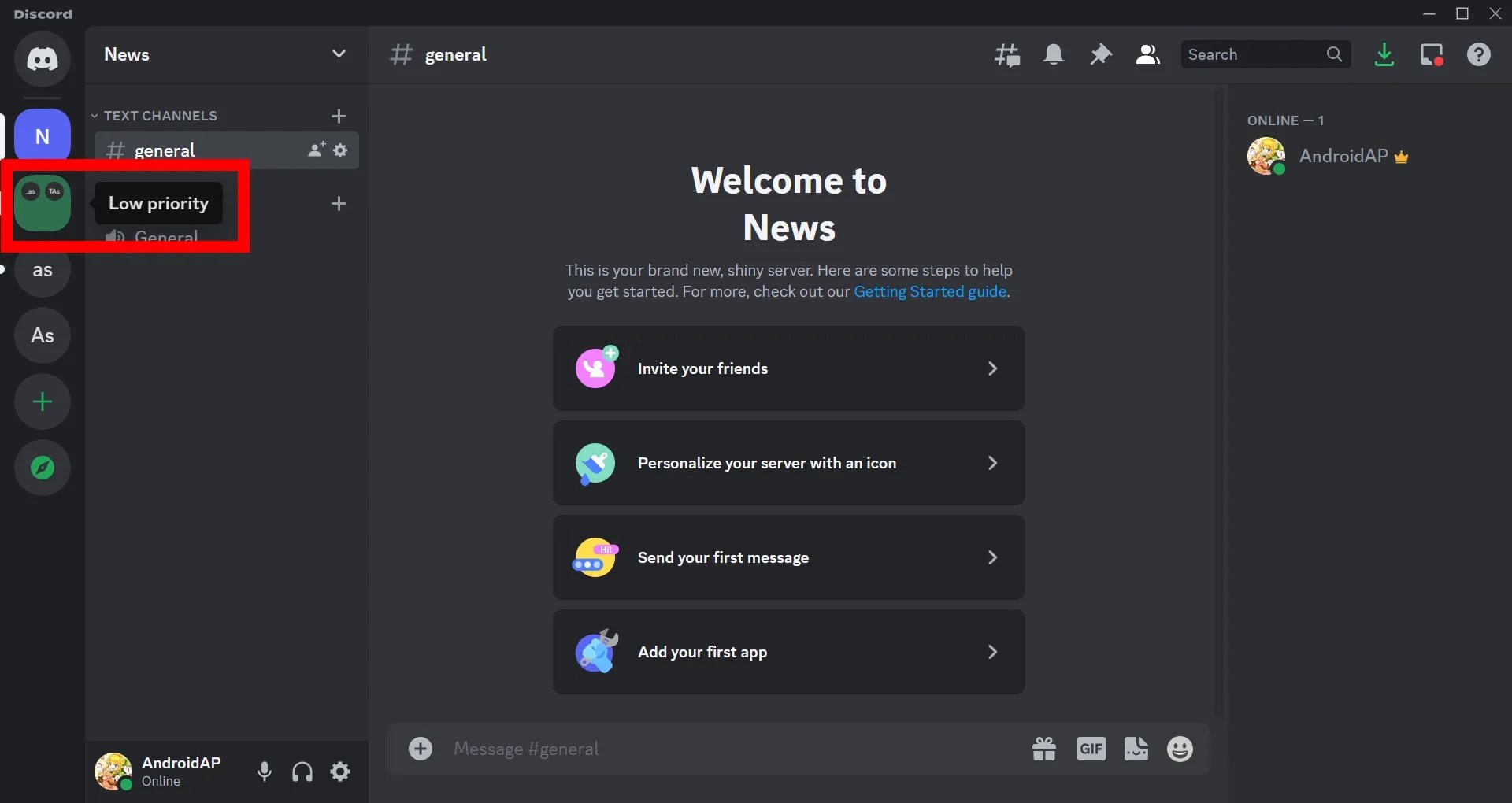
Task: Open the gift icon in the message bar
Action: coord(1043,749)
